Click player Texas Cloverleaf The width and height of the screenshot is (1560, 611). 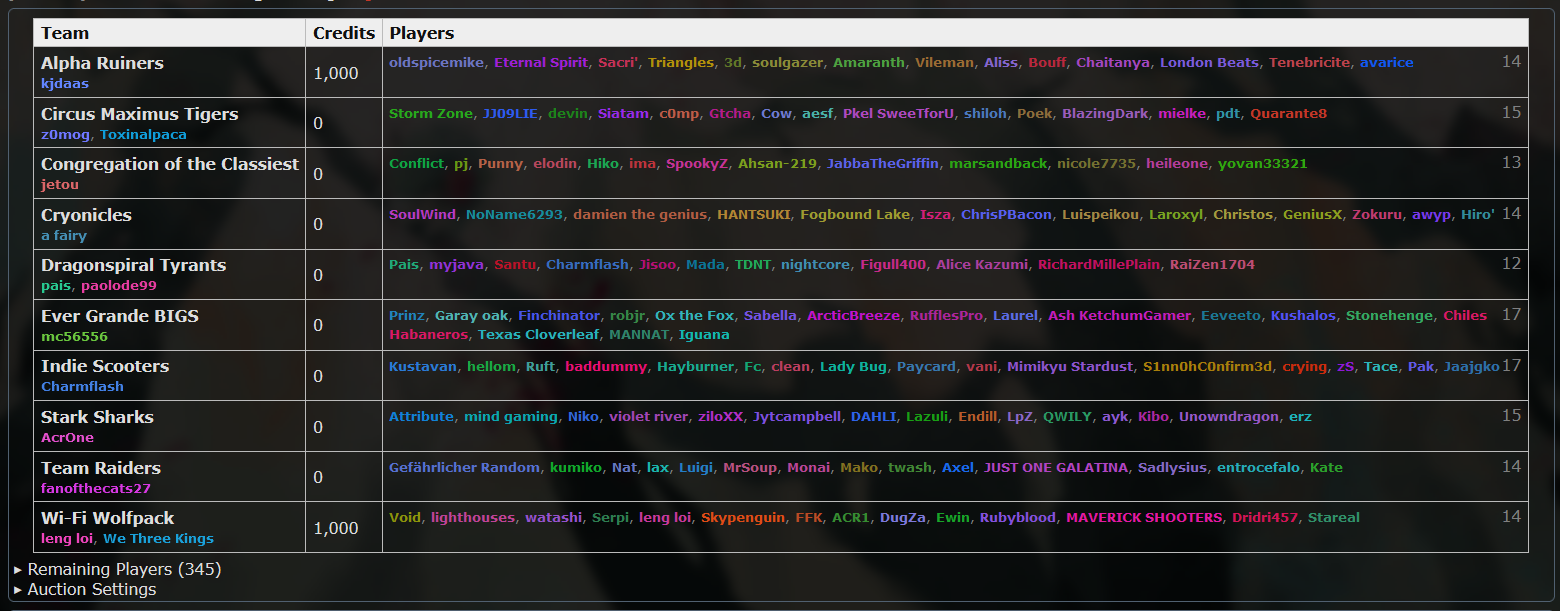pos(538,335)
